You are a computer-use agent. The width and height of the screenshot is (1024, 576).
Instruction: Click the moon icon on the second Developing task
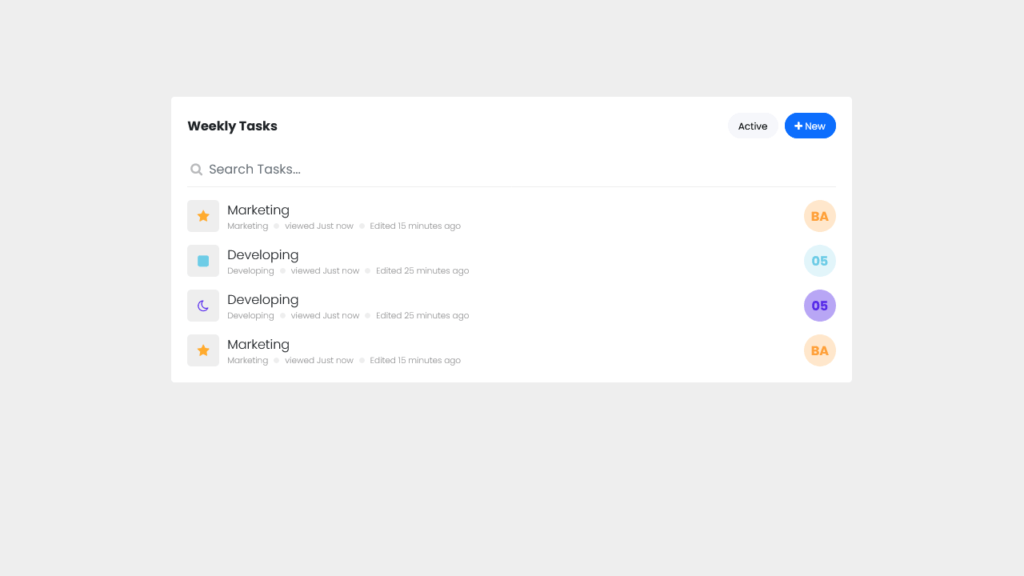click(203, 305)
